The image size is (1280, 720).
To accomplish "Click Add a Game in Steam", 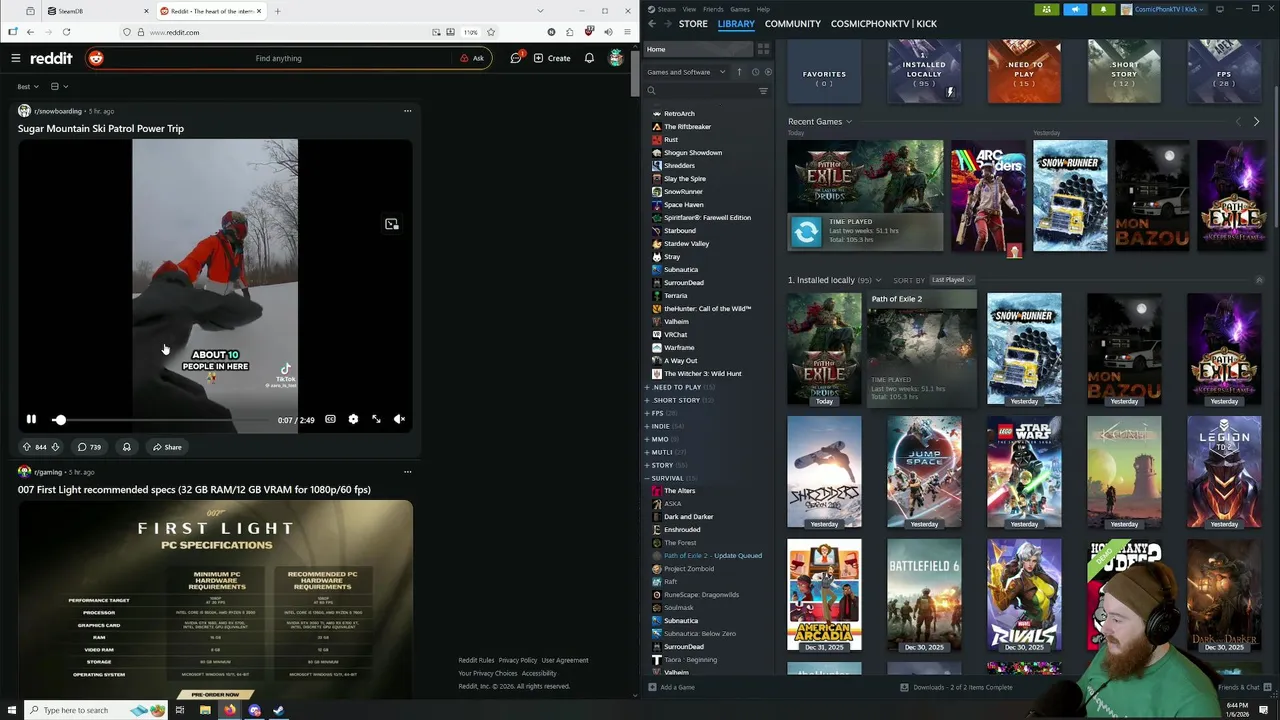I will tap(671, 687).
